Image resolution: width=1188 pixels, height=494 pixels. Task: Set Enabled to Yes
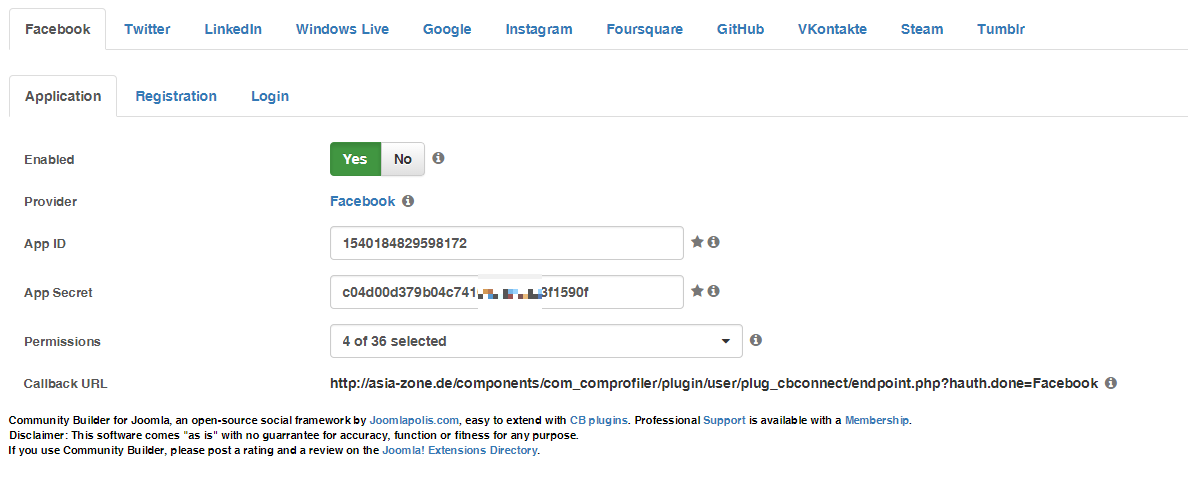355,159
